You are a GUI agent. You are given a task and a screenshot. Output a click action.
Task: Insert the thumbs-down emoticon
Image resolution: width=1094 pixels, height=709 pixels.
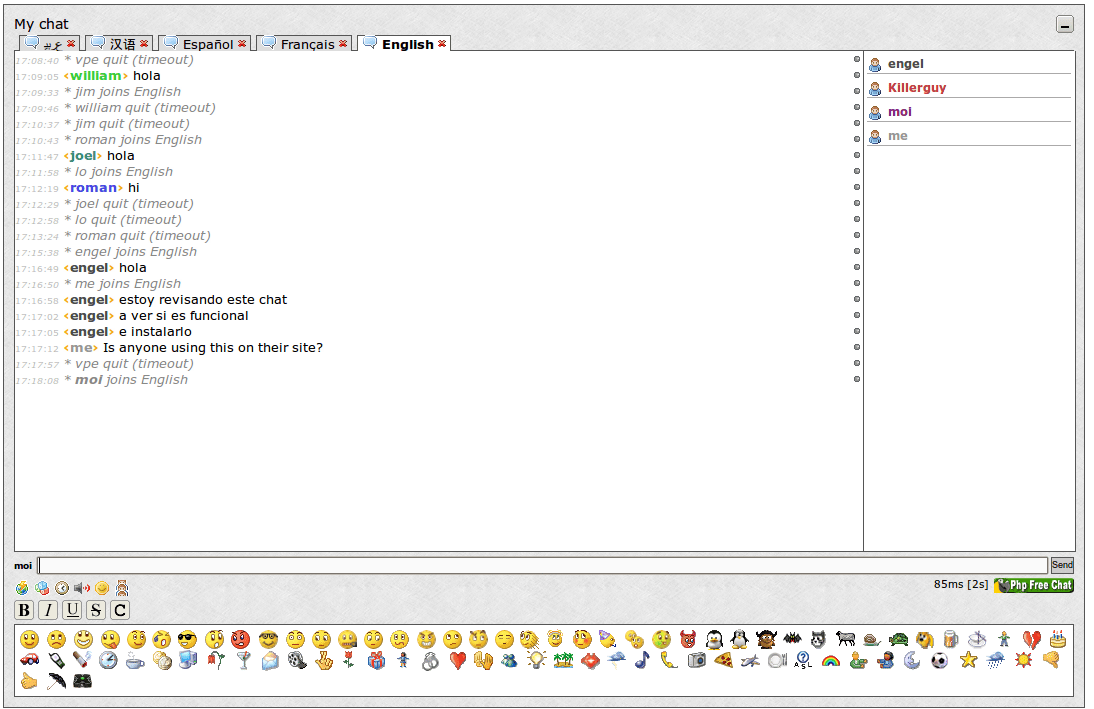[1051, 660]
